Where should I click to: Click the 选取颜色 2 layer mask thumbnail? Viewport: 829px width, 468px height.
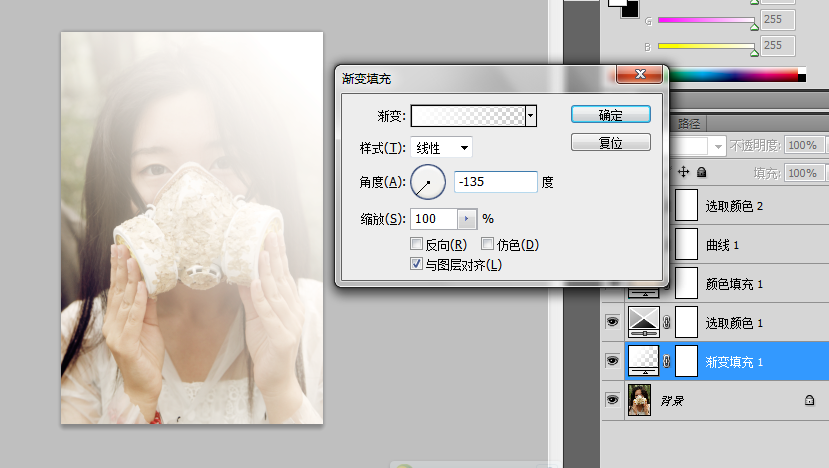pos(686,205)
